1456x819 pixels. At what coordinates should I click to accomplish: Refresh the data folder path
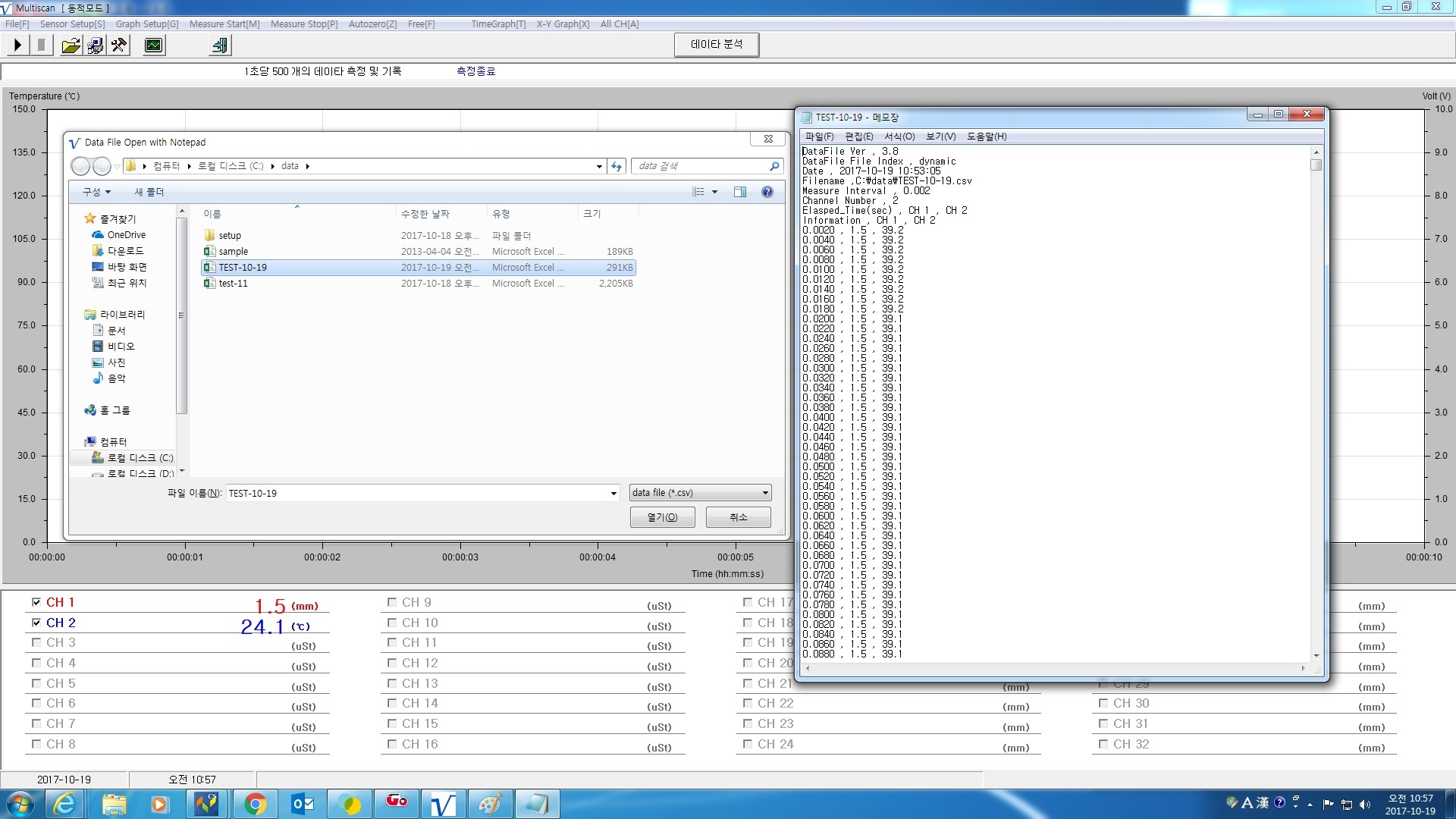(617, 166)
